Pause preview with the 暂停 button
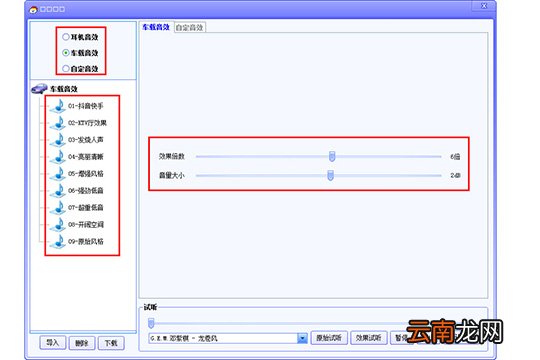This screenshot has width=540, height=360. point(401,338)
